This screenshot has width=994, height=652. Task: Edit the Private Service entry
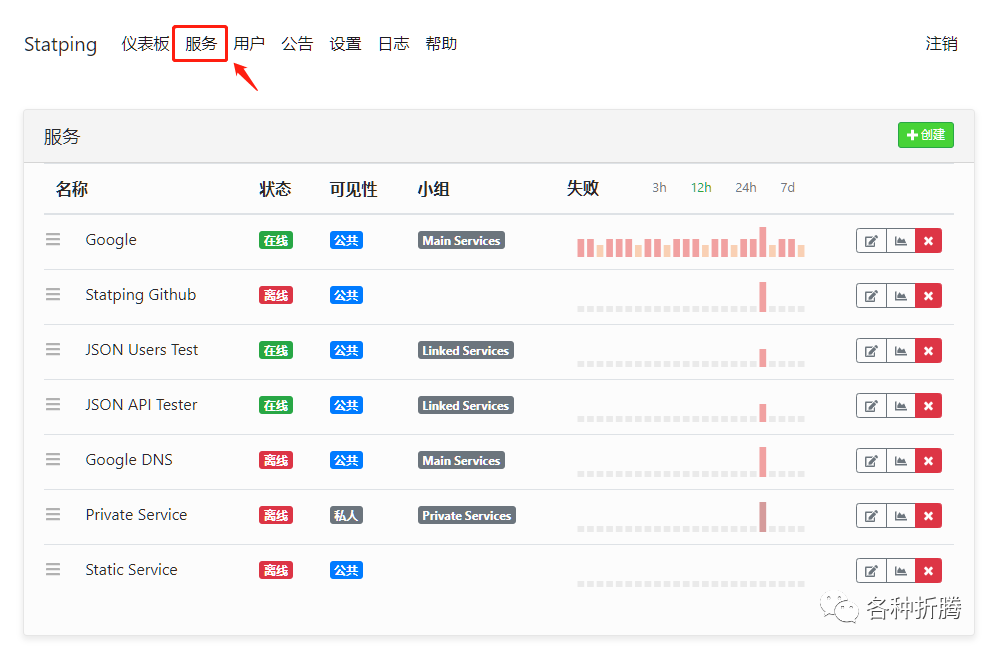[x=871, y=516]
